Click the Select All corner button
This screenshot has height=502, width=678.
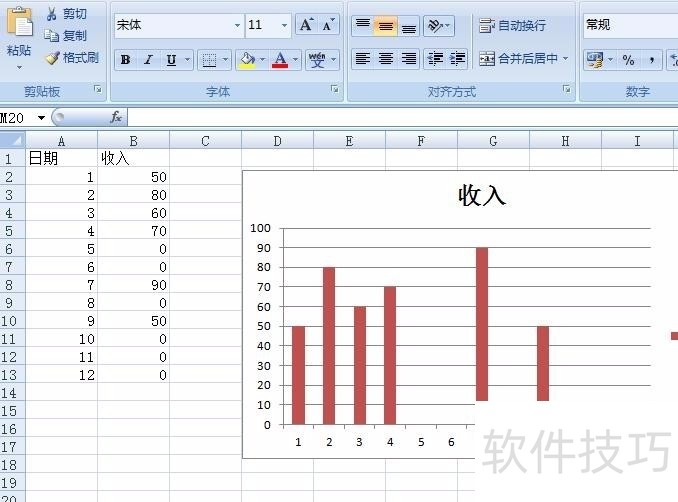click(13, 141)
